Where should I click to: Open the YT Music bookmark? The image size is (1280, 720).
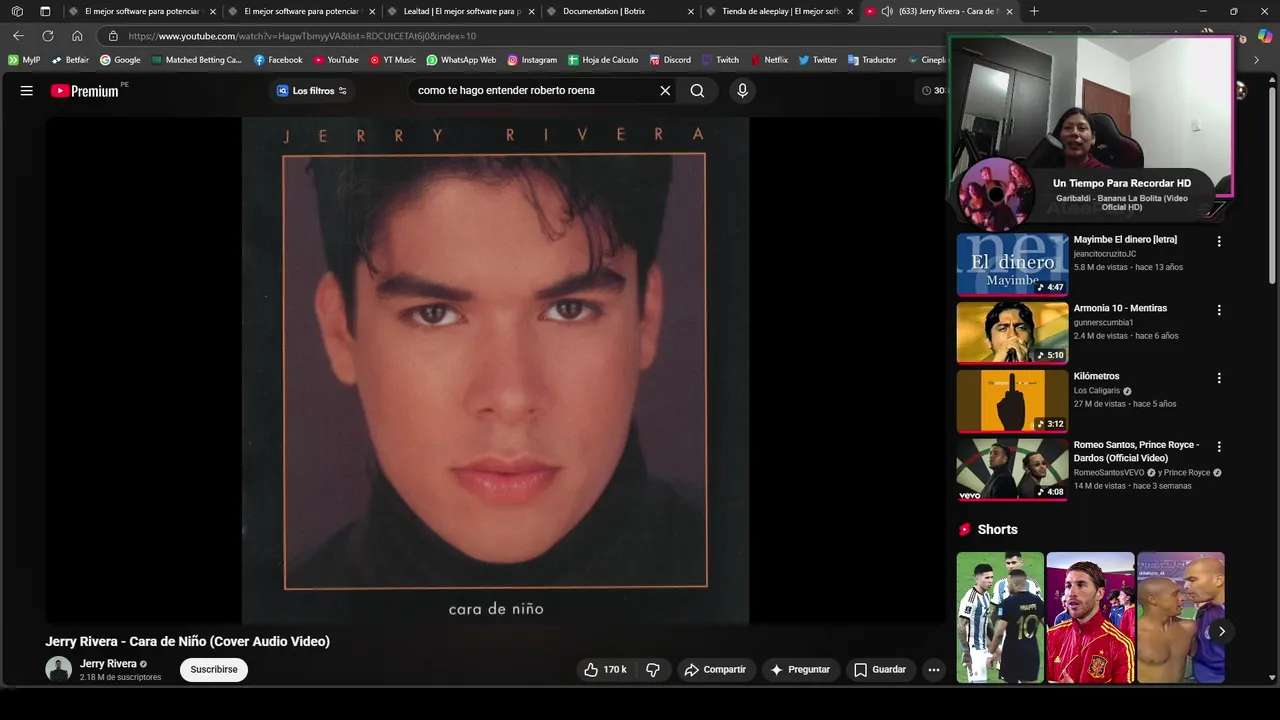(x=393, y=60)
